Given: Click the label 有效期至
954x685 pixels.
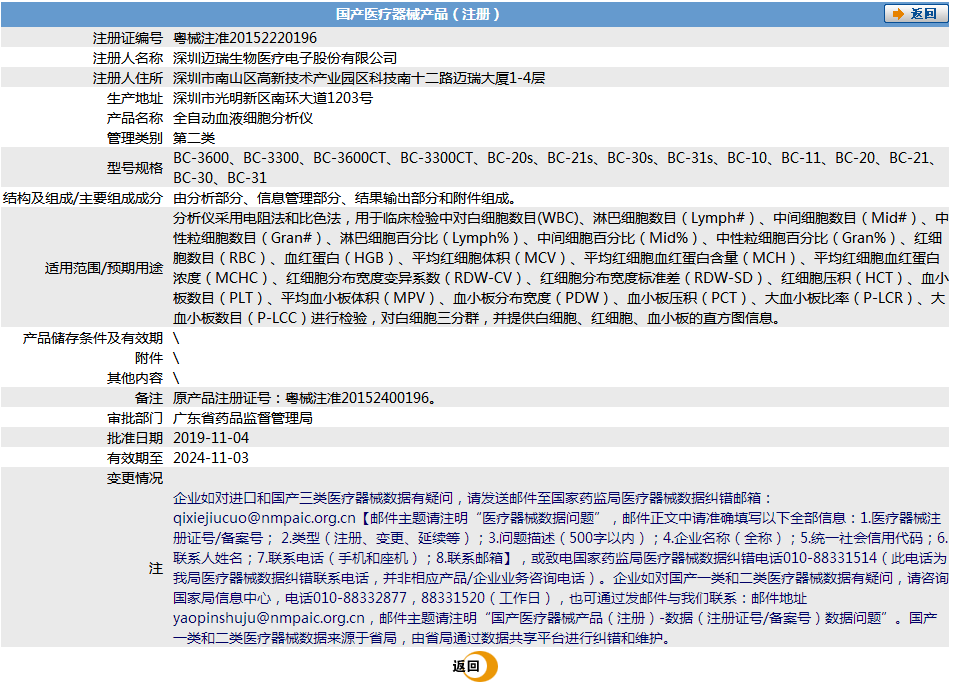Looking at the screenshot, I should point(135,458).
